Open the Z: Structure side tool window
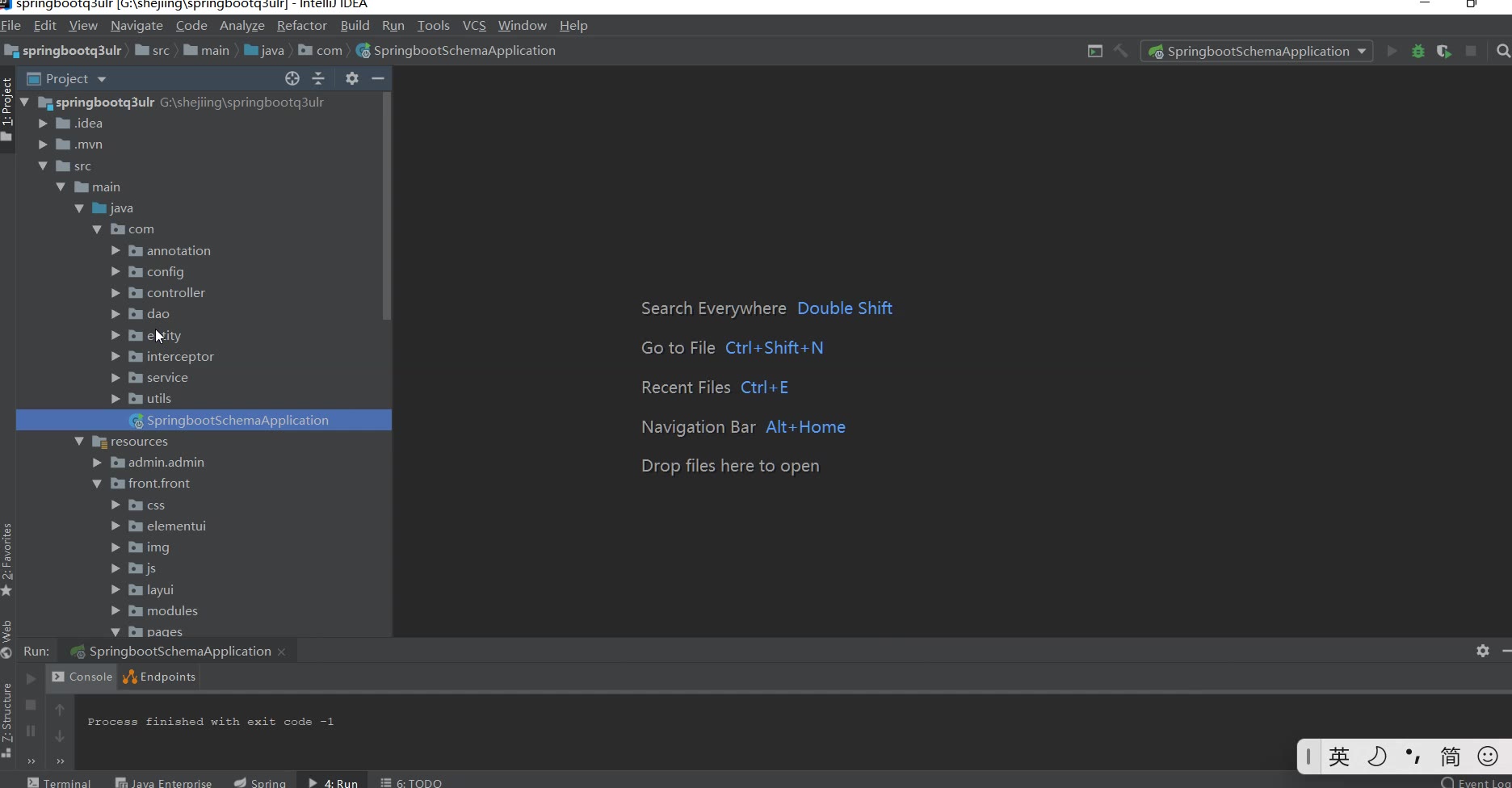This screenshot has height=788, width=1512. pos(7,719)
